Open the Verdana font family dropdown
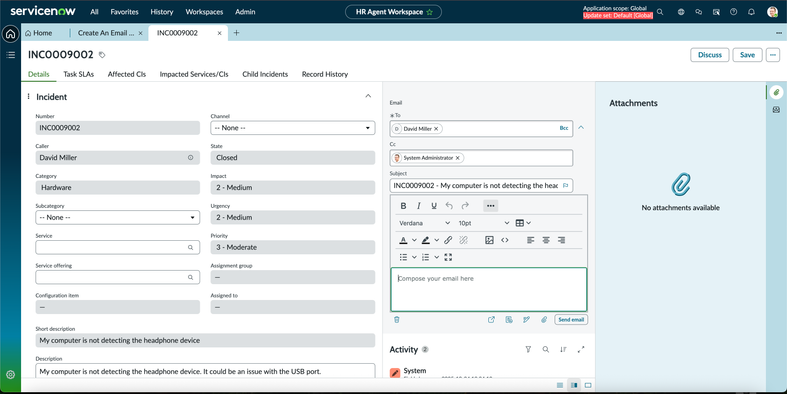 coord(425,223)
